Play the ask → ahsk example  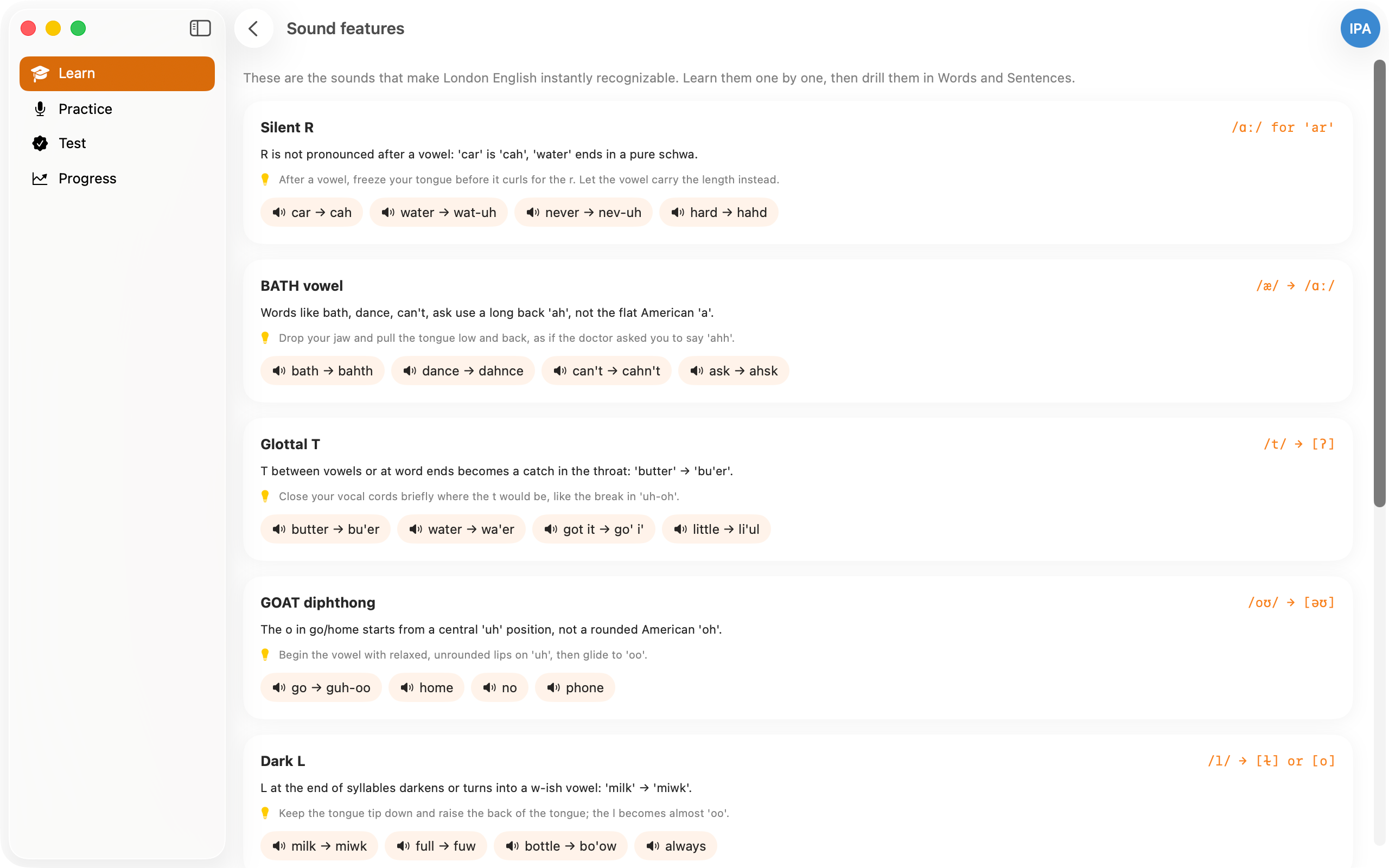[x=734, y=371]
